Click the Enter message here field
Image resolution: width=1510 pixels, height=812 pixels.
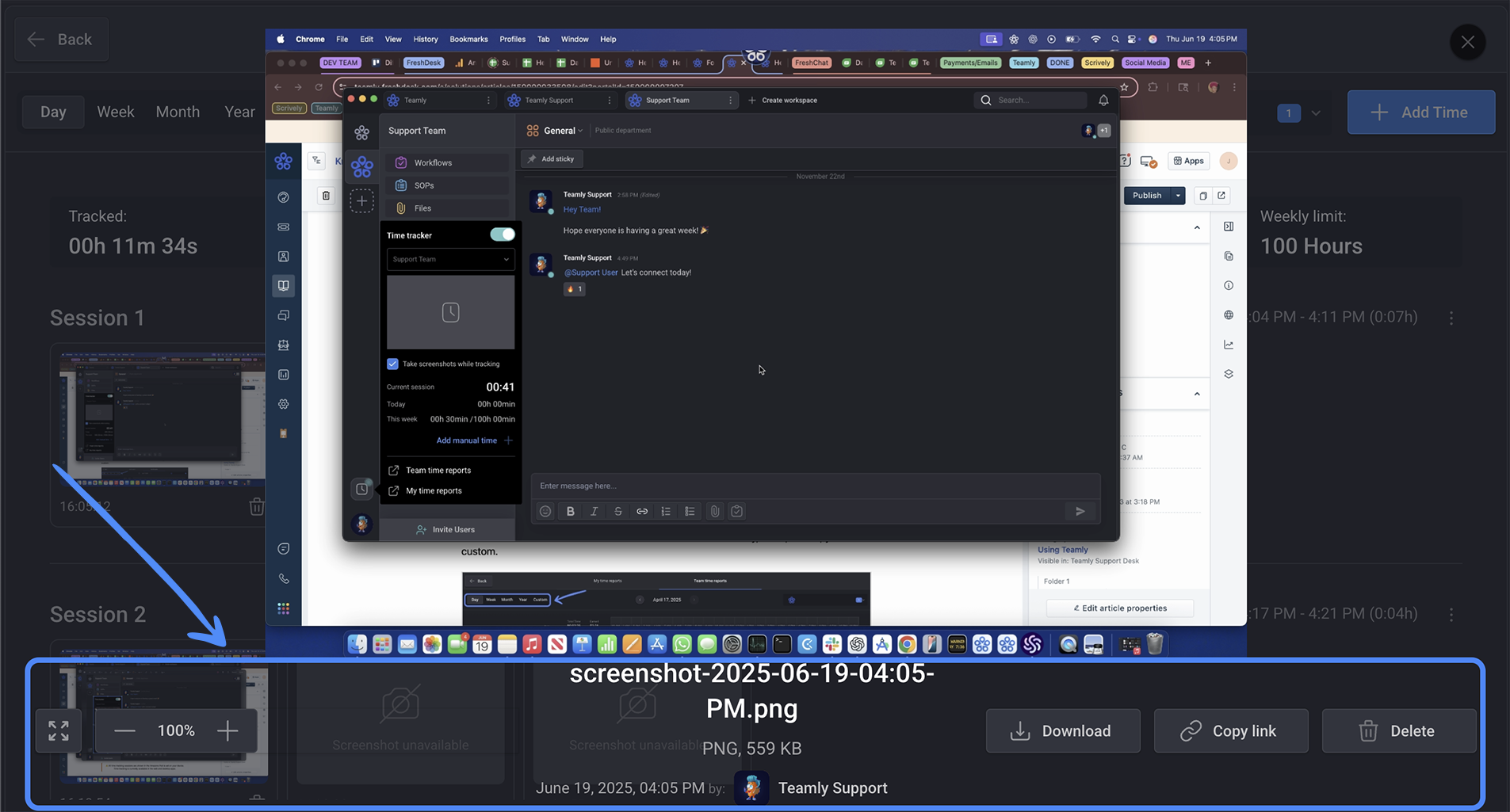(815, 486)
